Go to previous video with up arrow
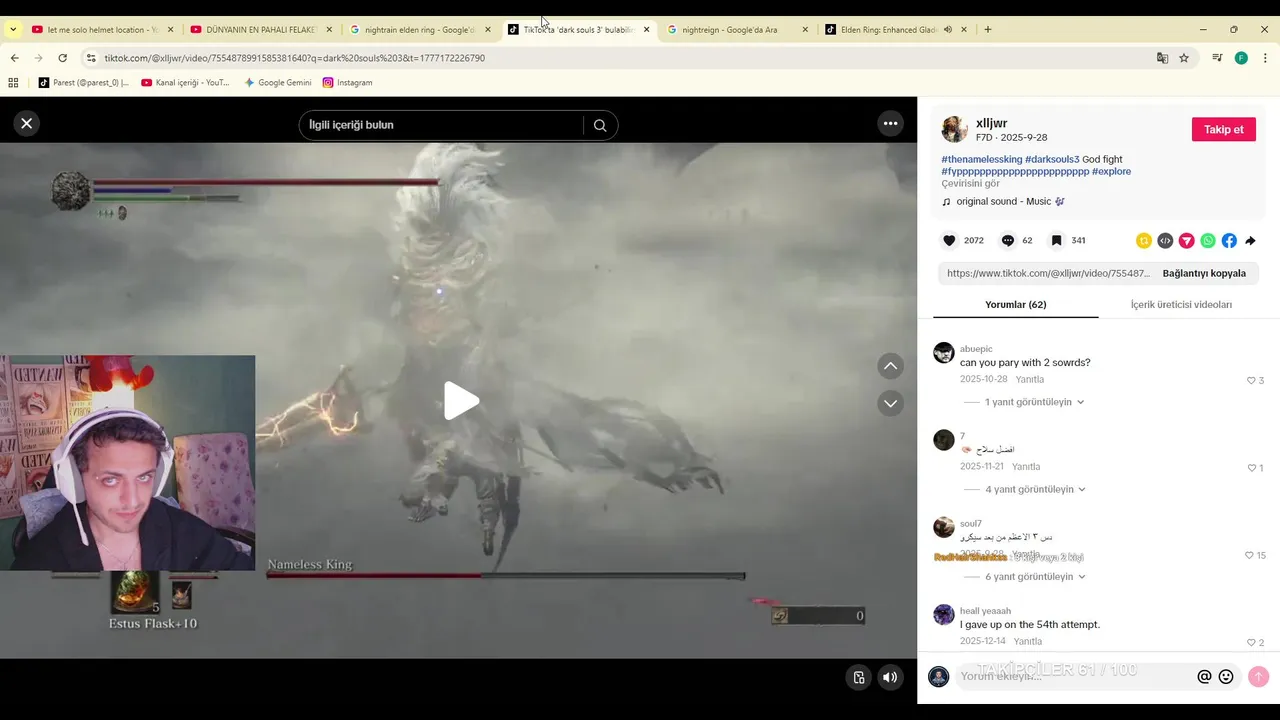 pos(890,366)
